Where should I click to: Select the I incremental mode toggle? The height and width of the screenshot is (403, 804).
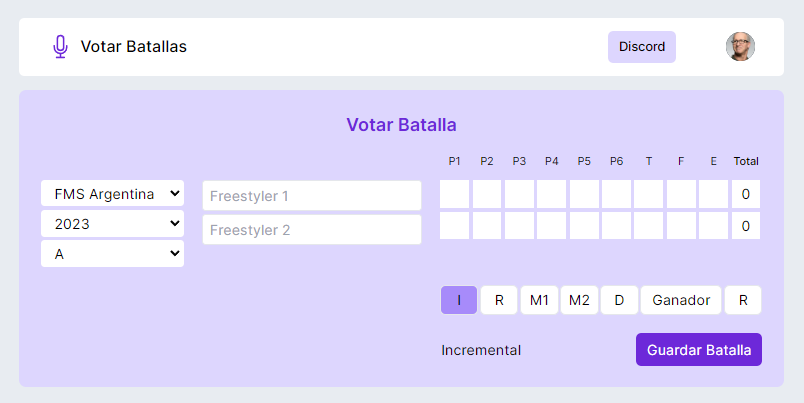click(x=459, y=300)
